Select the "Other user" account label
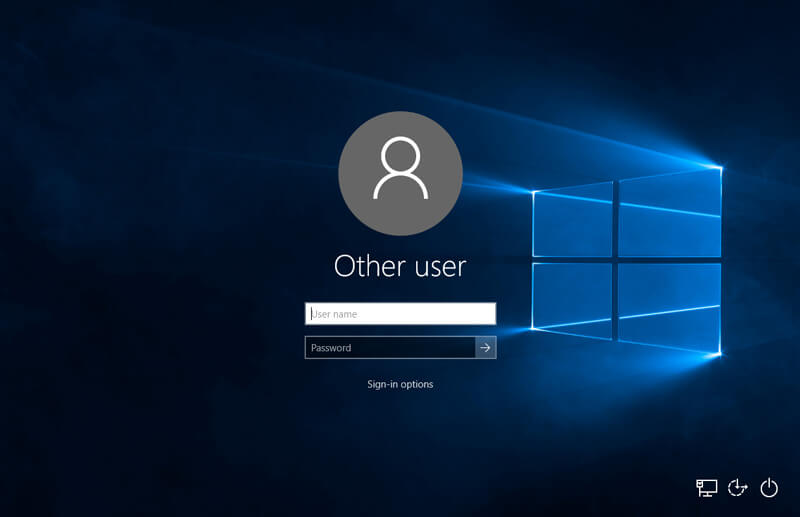 (x=400, y=266)
